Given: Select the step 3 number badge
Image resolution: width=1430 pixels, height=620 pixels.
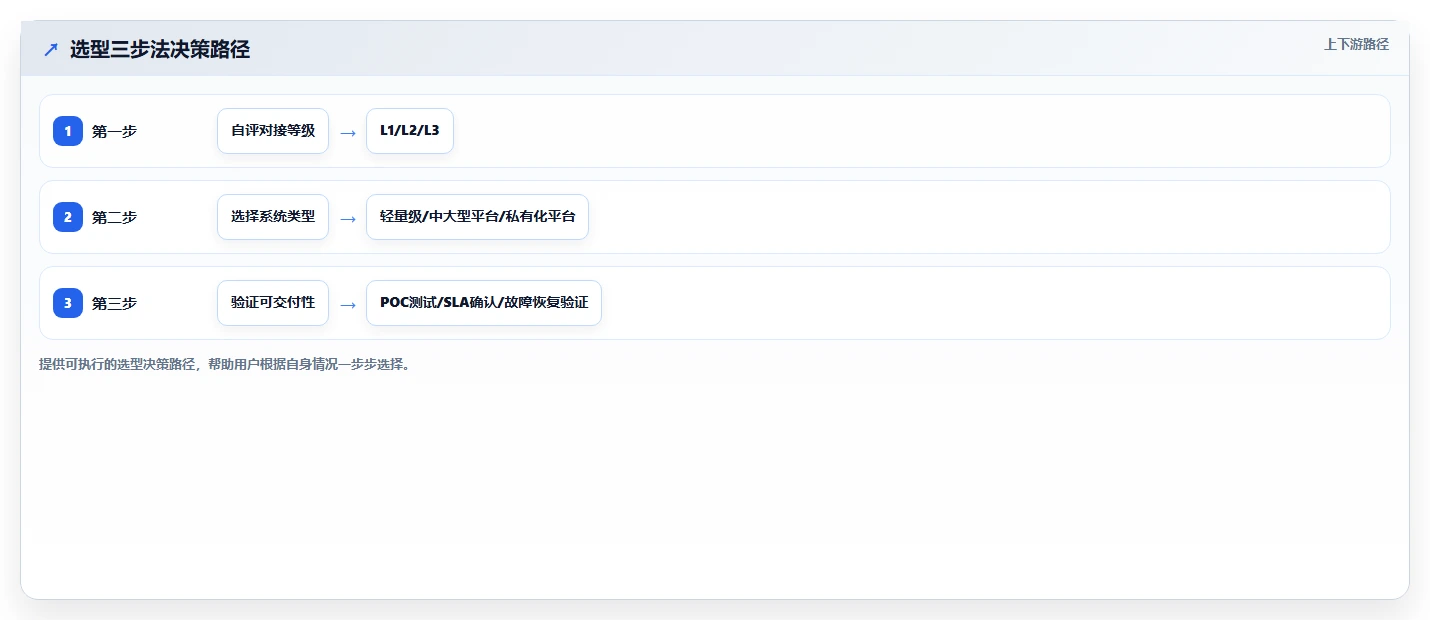Looking at the screenshot, I should coord(68,303).
